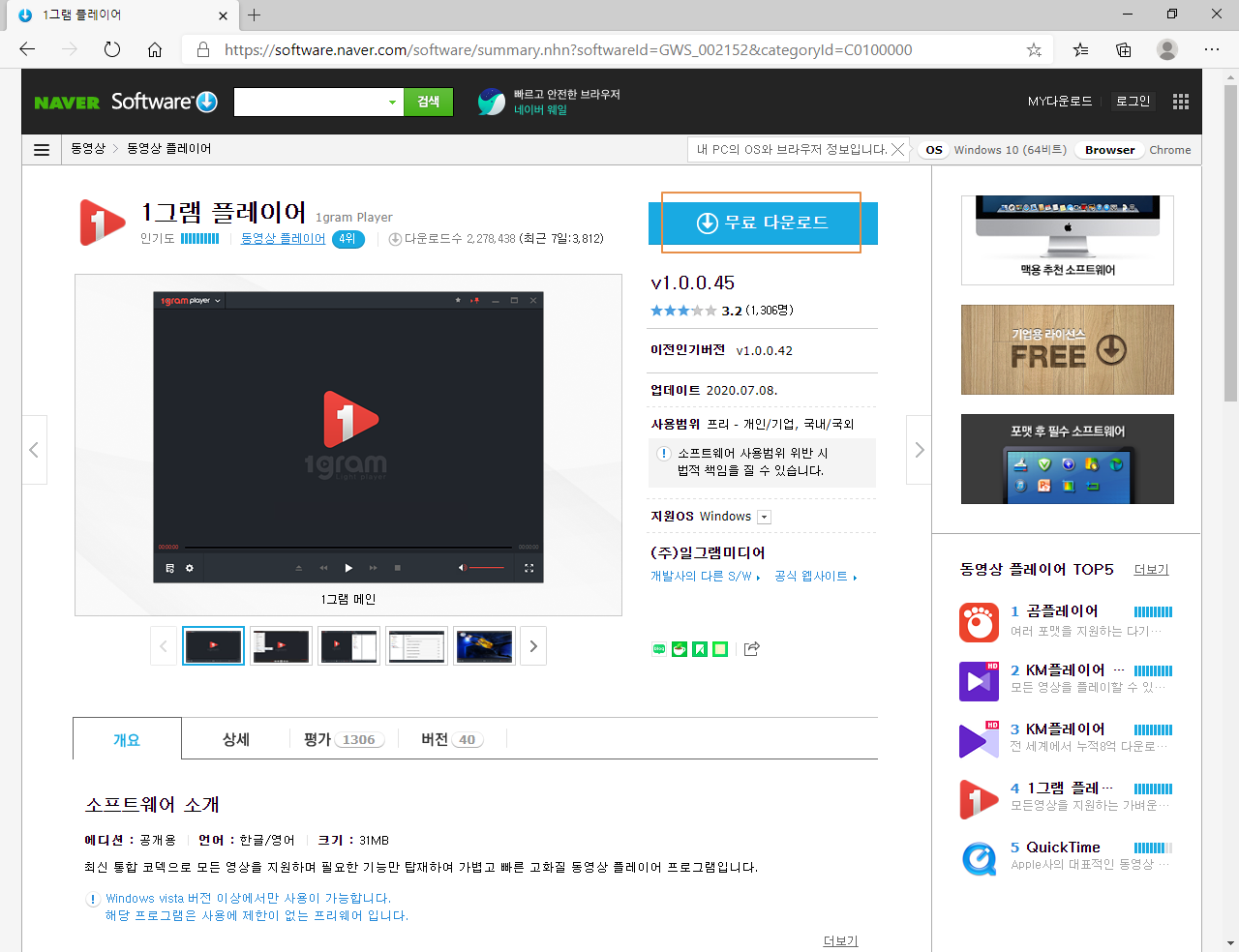Click the 동영상 플레이어 category link

(x=283, y=238)
